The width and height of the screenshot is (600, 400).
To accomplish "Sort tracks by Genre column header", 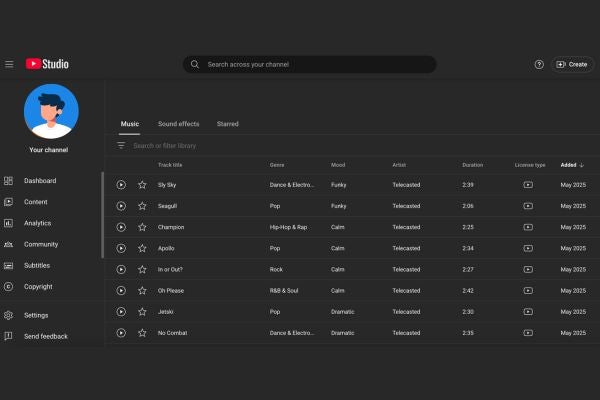I will pyautogui.click(x=277, y=165).
